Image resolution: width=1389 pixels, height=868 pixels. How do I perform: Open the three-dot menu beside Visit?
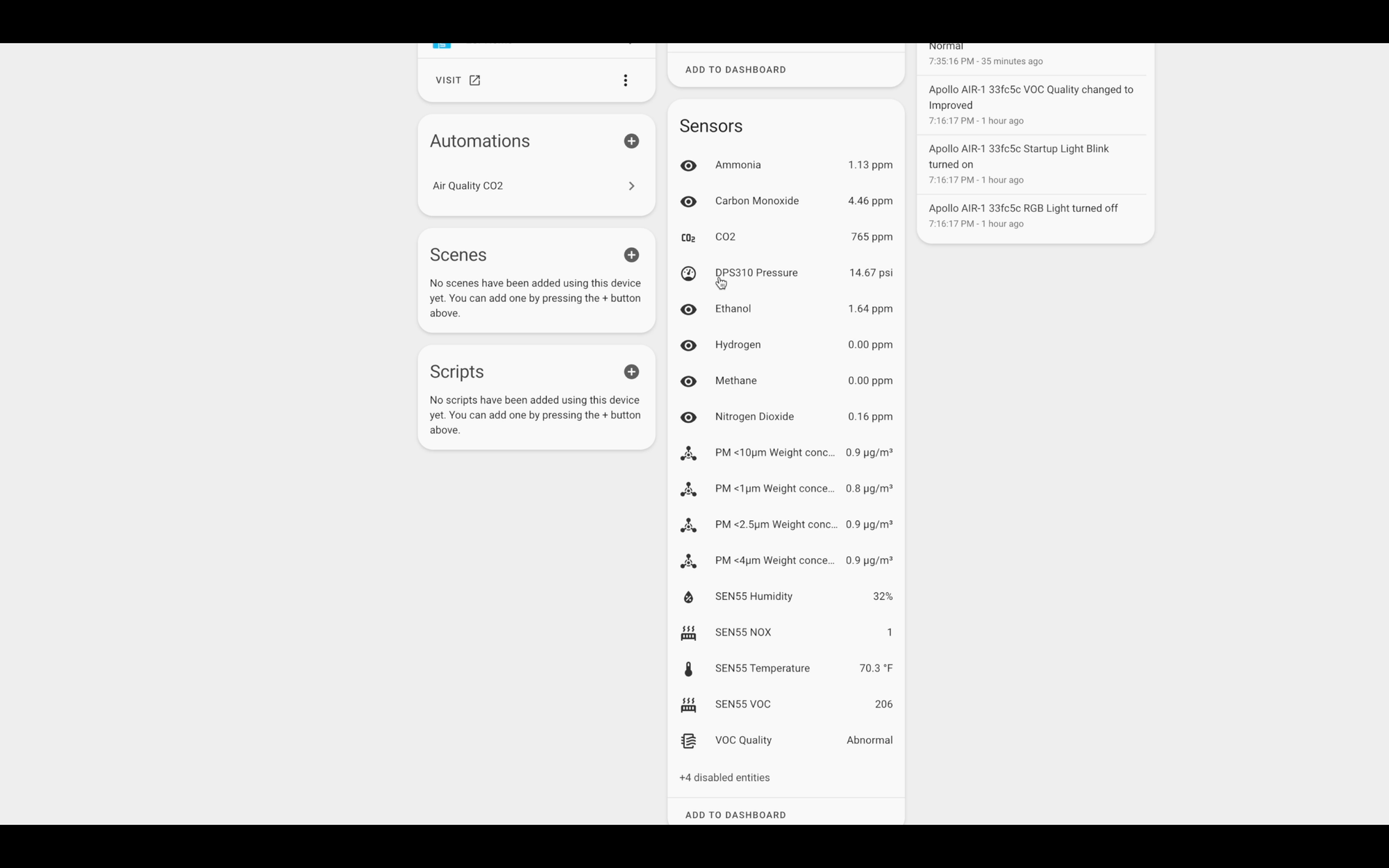(x=625, y=81)
